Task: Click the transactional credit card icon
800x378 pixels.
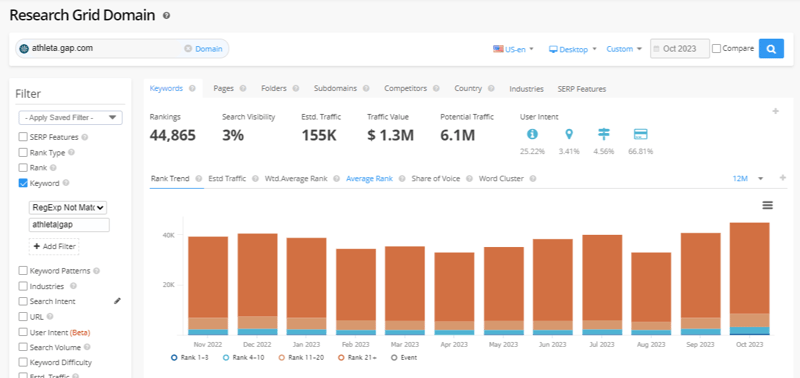Action: 640,134
